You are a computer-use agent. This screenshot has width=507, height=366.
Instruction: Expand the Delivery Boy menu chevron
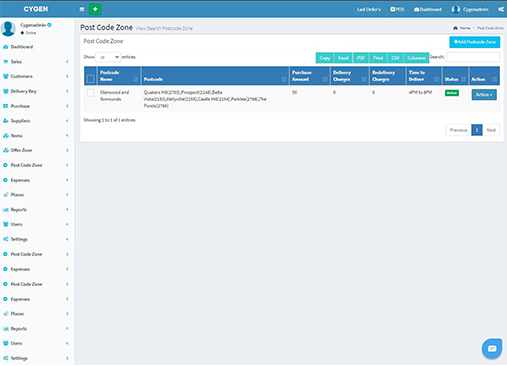click(x=67, y=91)
